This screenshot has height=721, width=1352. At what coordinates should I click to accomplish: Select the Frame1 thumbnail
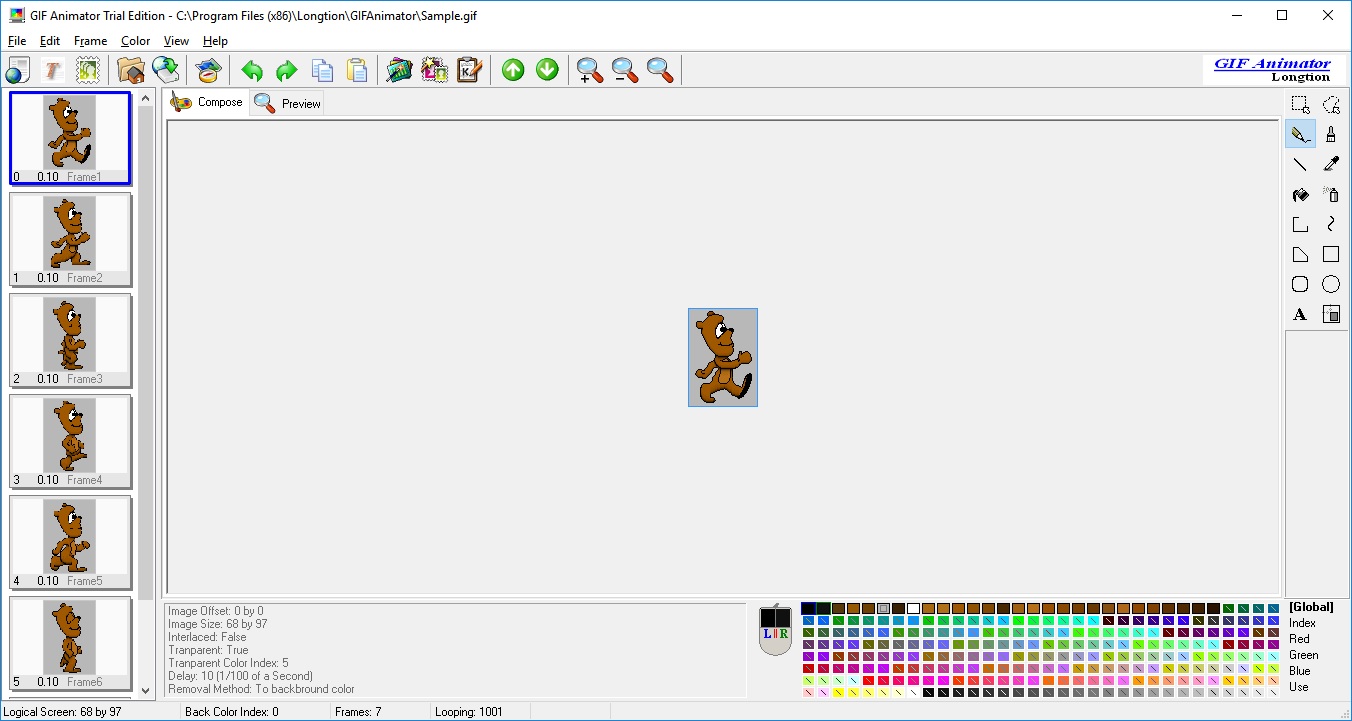pyautogui.click(x=70, y=138)
